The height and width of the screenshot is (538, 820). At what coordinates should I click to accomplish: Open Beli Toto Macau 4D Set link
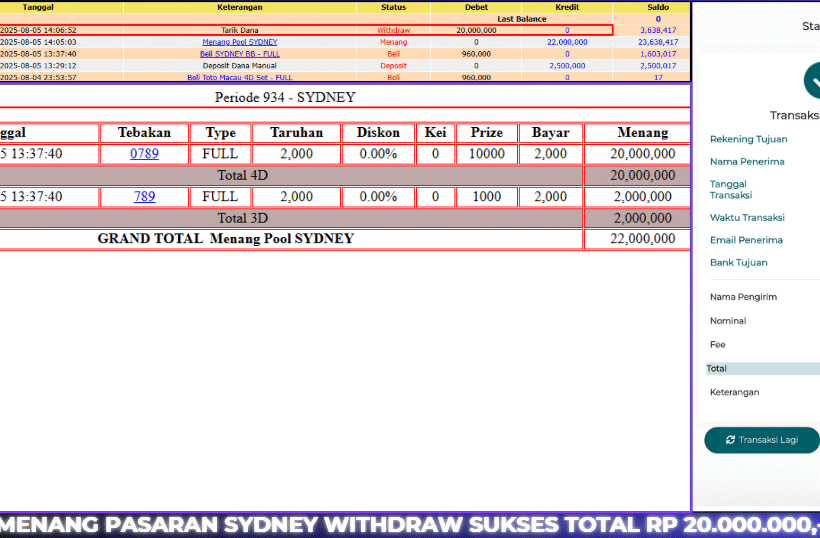pyautogui.click(x=239, y=77)
